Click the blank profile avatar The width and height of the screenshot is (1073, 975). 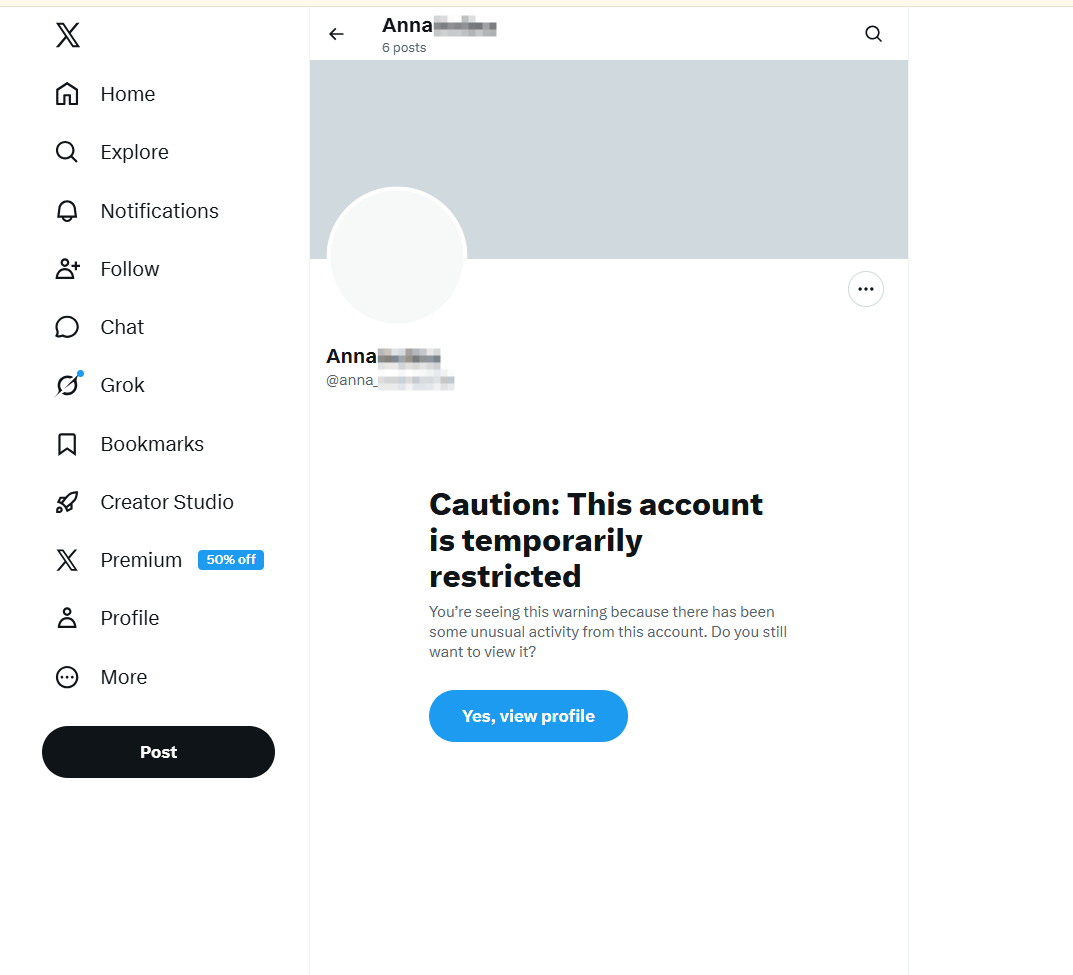click(397, 256)
